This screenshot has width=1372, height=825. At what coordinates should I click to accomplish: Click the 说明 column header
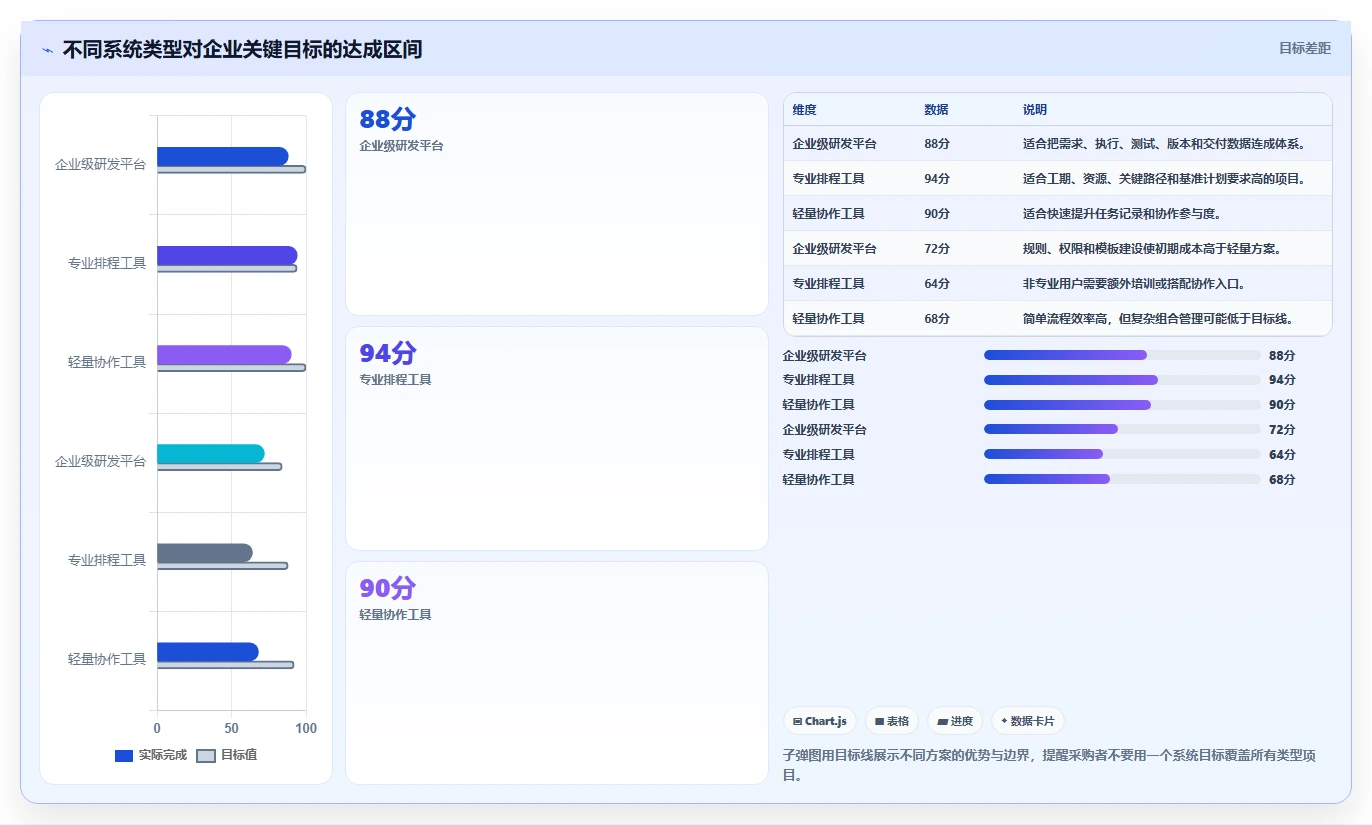[1034, 110]
